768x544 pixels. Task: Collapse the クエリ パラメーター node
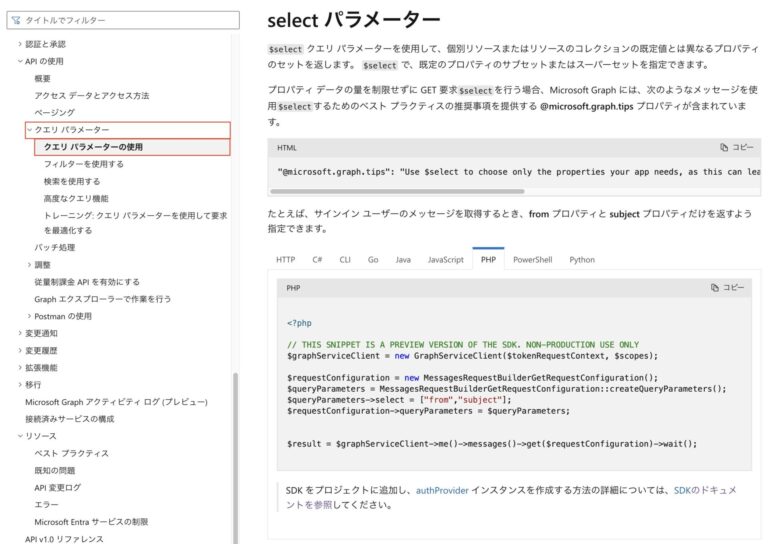[29, 130]
